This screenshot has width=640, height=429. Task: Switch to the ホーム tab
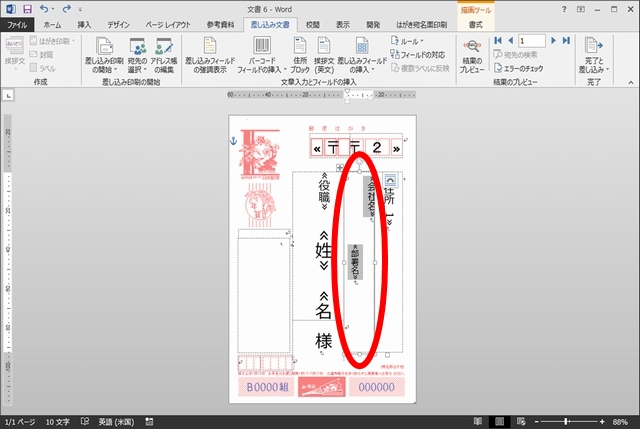coord(52,25)
